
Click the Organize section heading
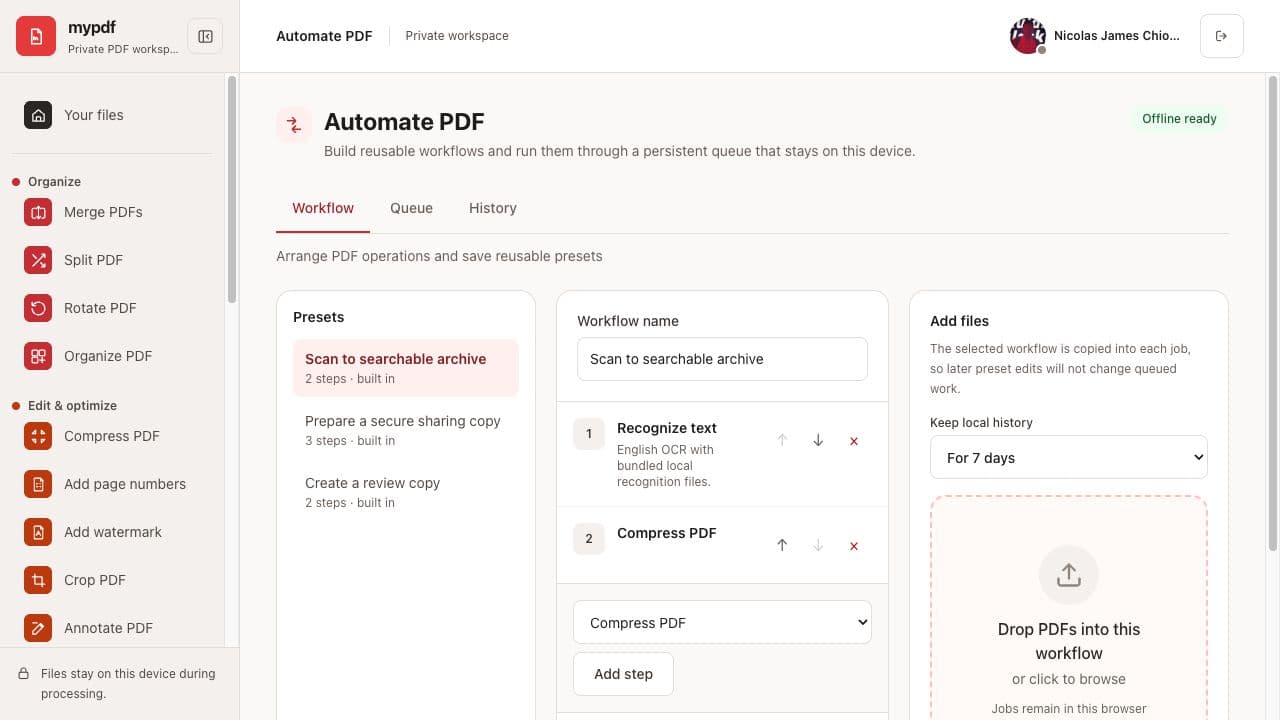pos(54,182)
